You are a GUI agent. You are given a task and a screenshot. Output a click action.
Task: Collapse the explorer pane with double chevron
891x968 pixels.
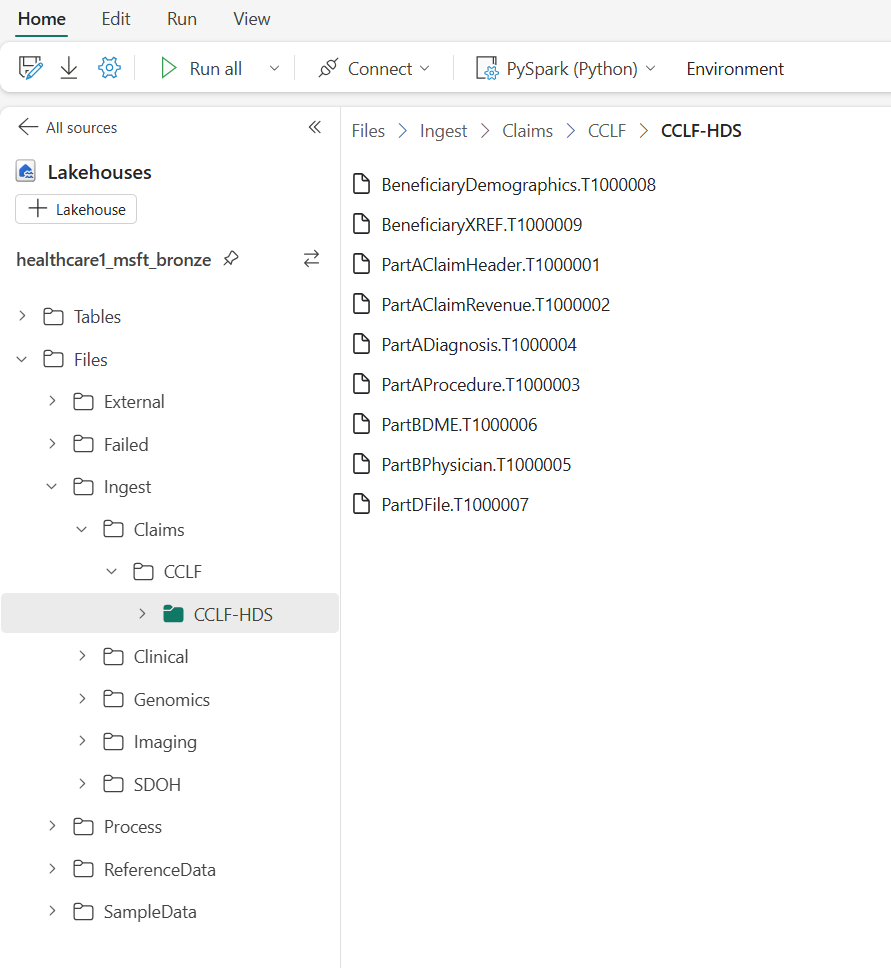[x=314, y=127]
